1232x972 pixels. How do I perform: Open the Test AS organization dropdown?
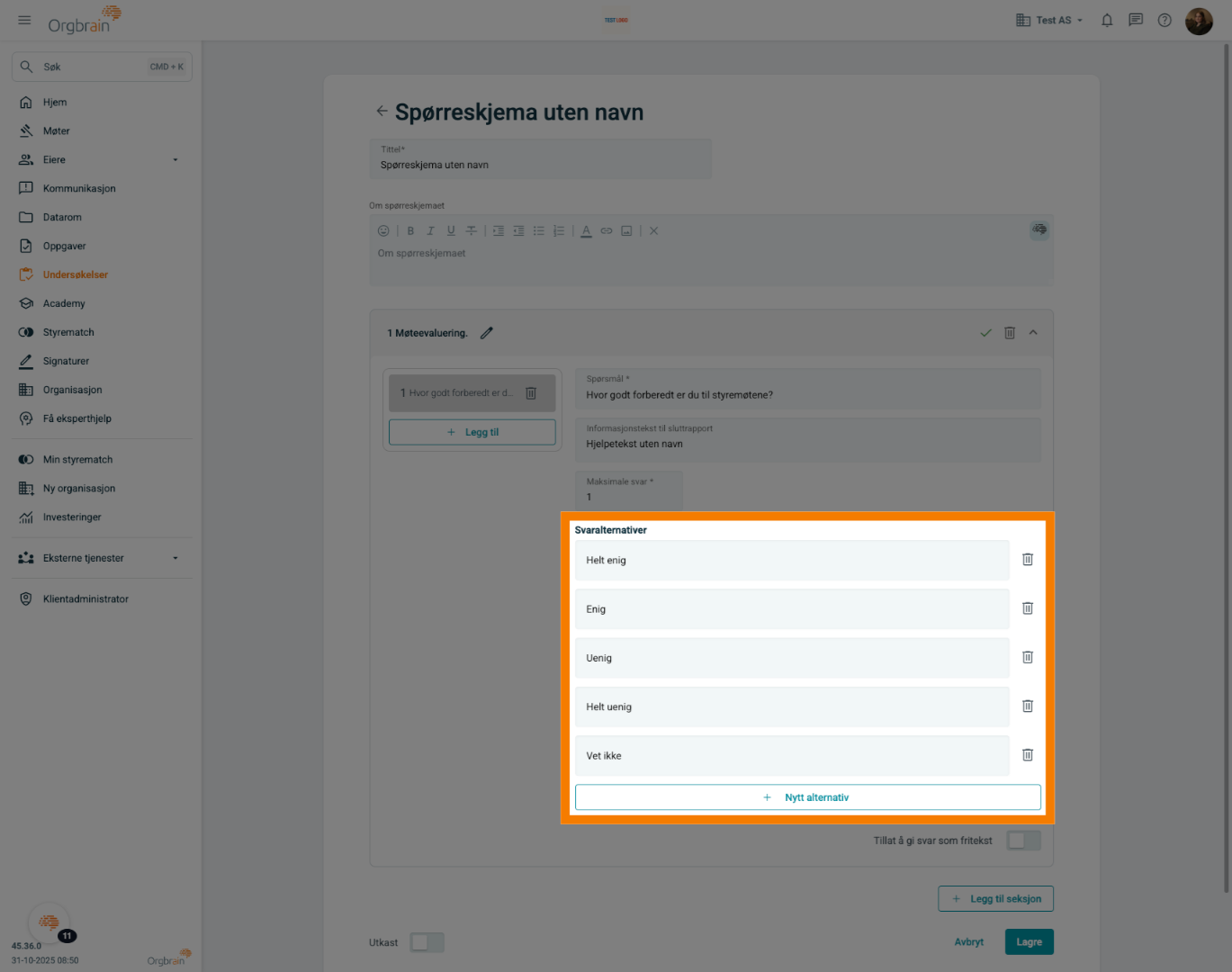coord(1049,20)
